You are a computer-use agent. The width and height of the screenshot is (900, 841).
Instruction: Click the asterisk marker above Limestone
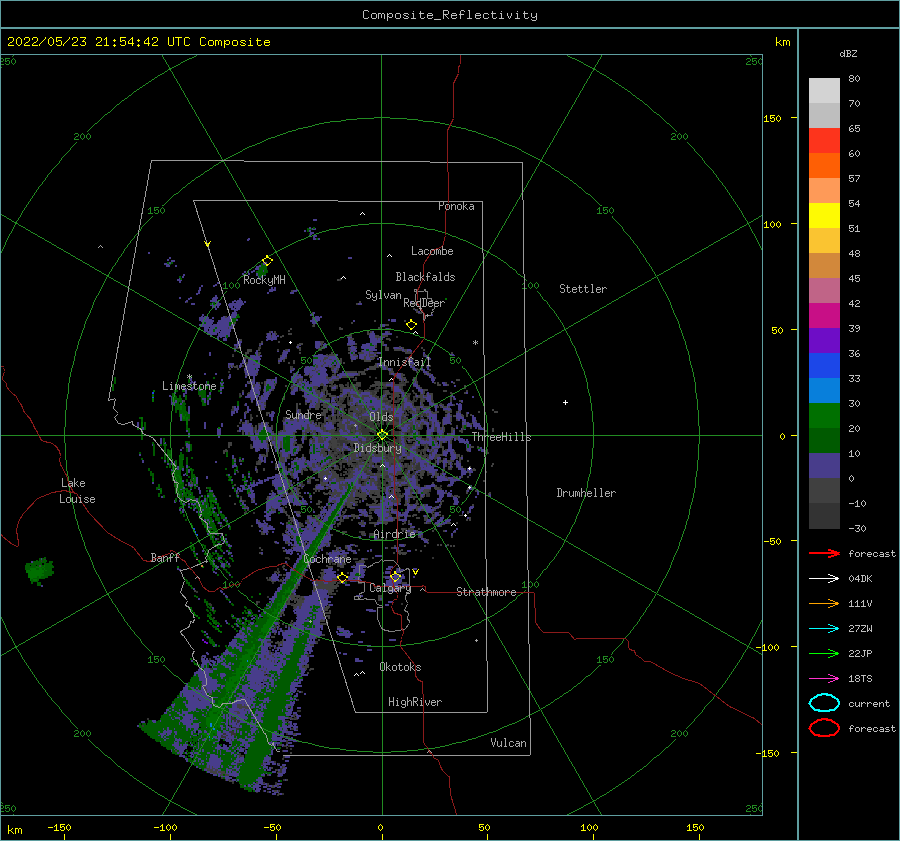point(189,377)
